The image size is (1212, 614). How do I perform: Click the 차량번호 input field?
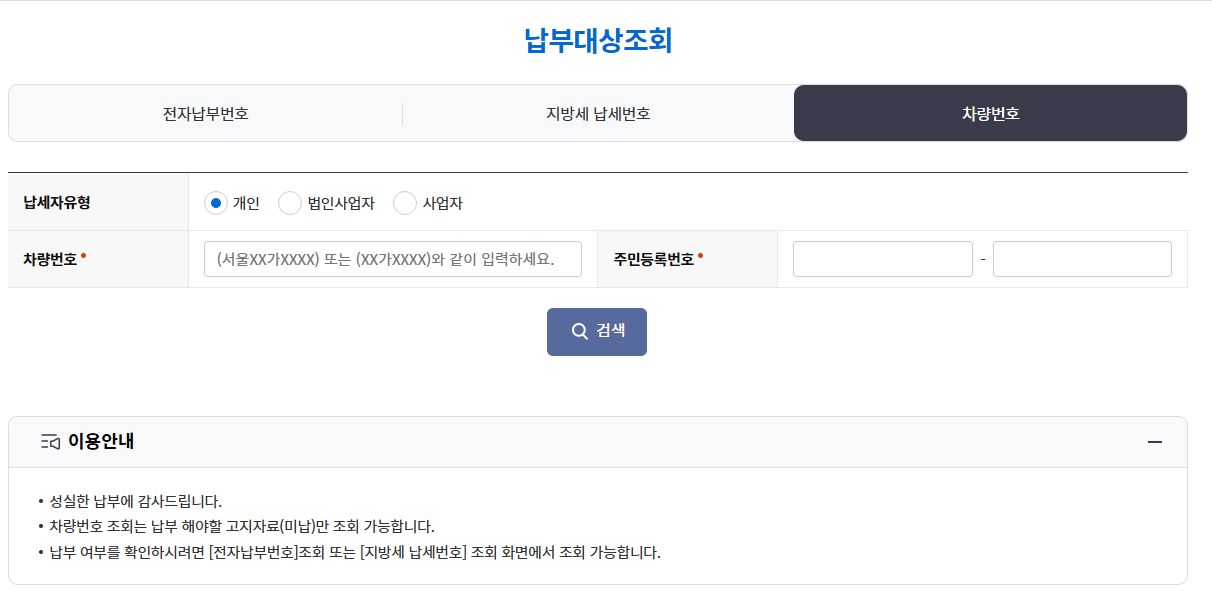click(393, 258)
